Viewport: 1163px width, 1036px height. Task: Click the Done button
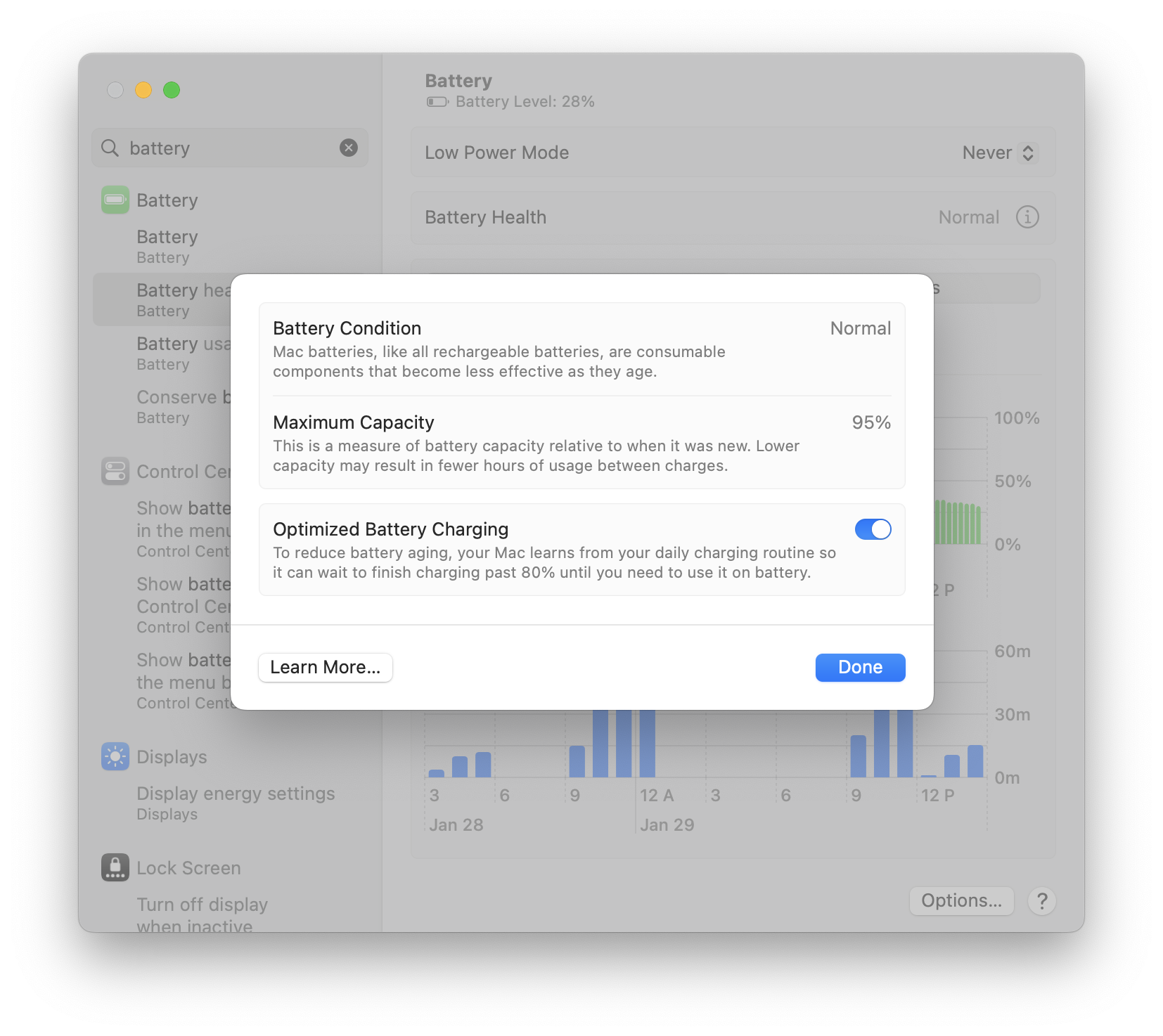(860, 667)
